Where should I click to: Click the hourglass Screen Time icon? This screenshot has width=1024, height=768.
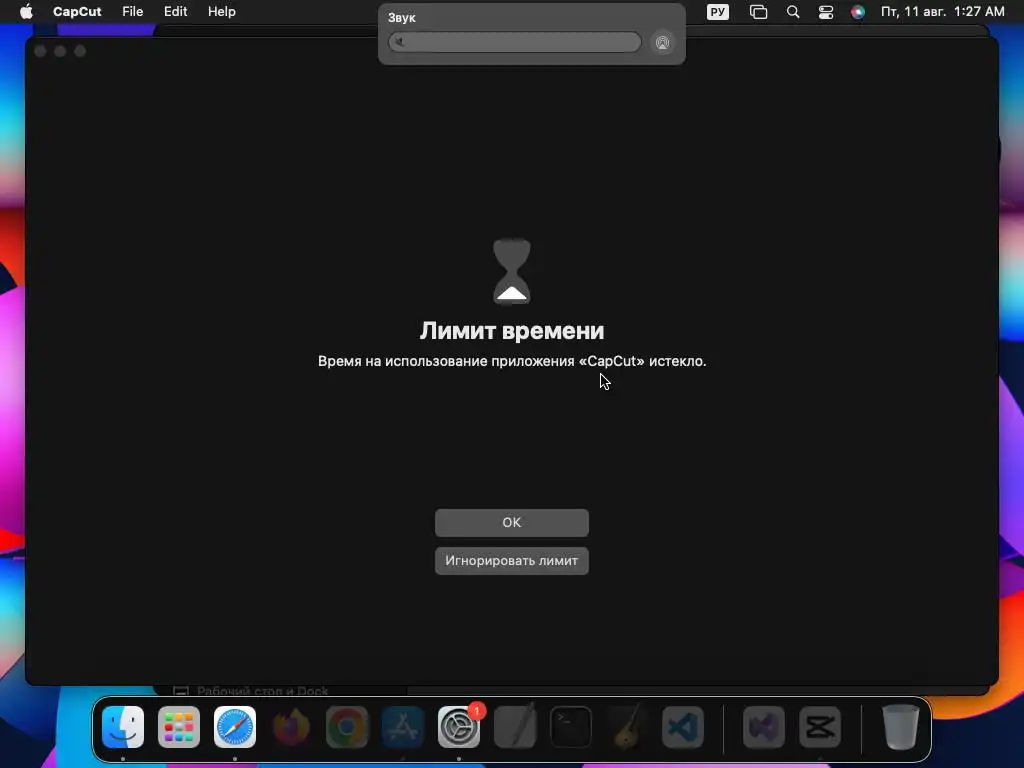tap(511, 271)
